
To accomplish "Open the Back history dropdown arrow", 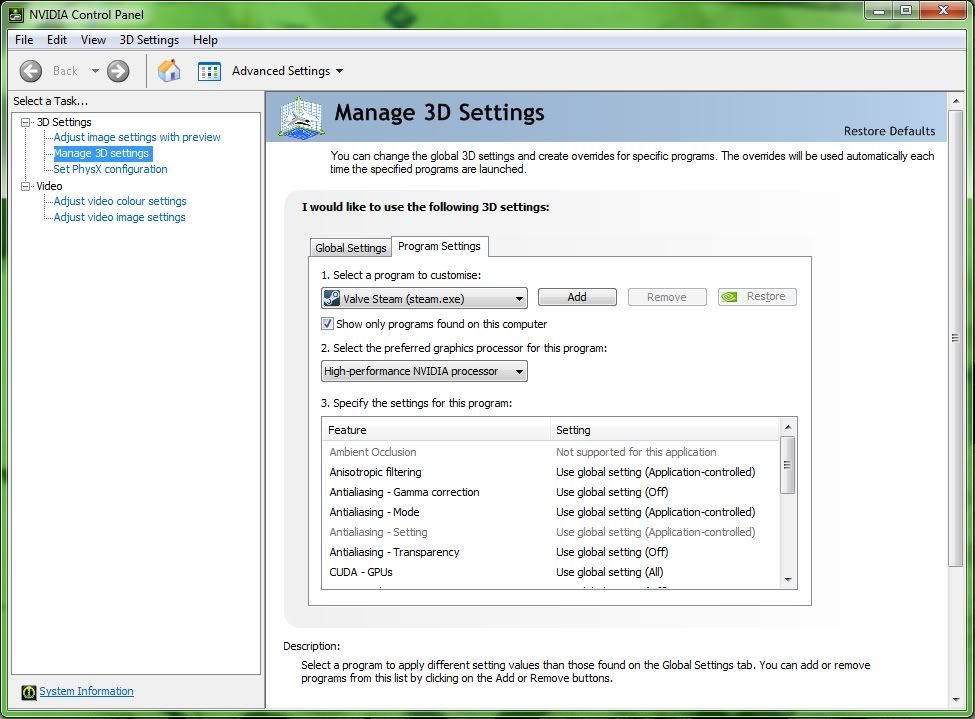I will pos(95,71).
